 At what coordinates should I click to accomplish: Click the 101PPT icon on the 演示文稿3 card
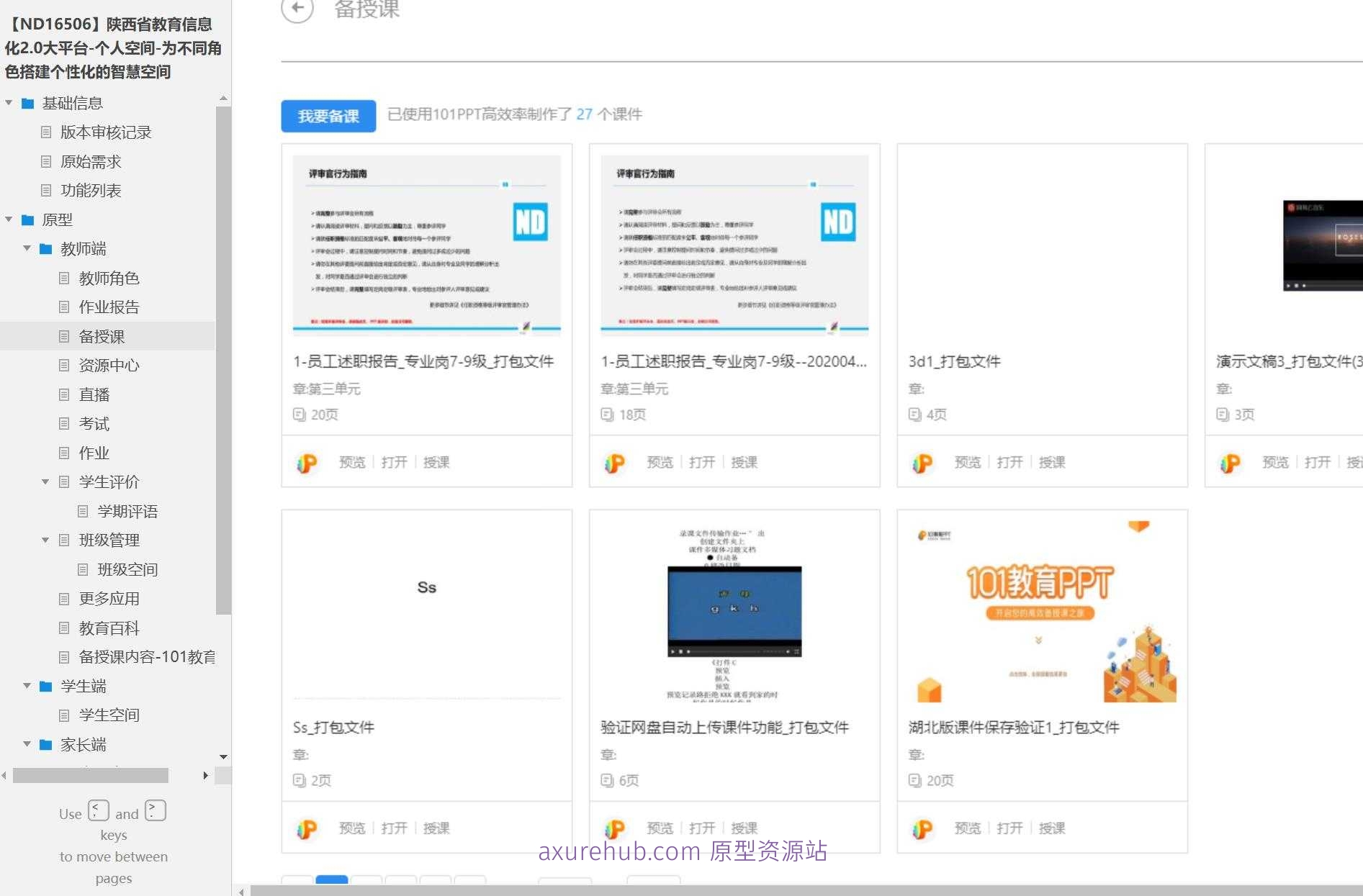pos(1231,463)
